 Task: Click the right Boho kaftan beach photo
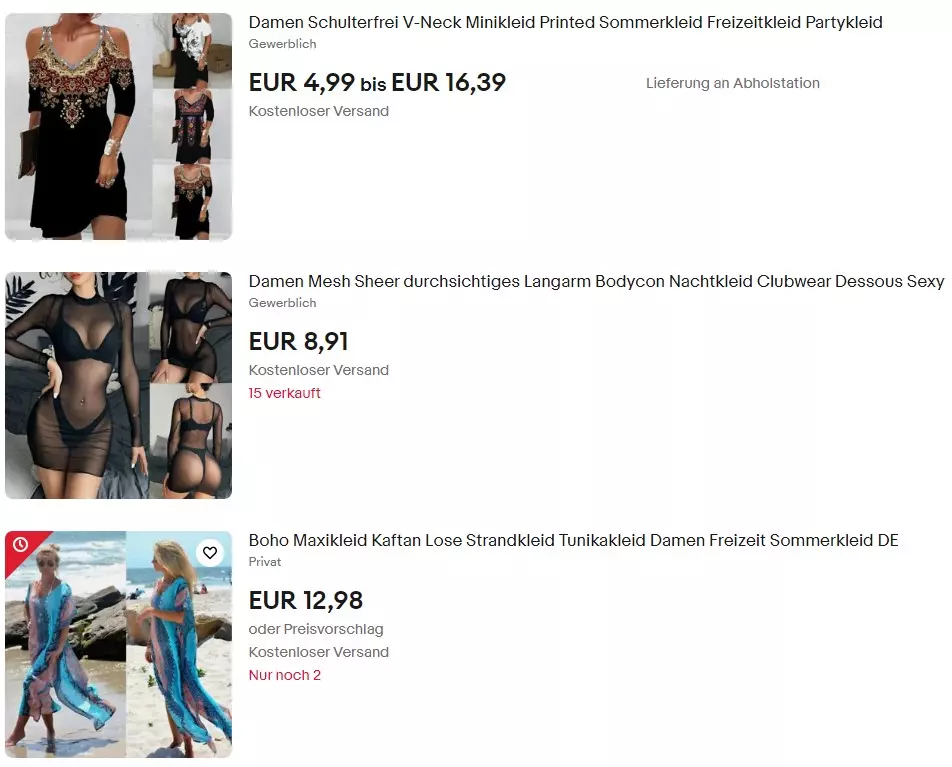[x=179, y=644]
